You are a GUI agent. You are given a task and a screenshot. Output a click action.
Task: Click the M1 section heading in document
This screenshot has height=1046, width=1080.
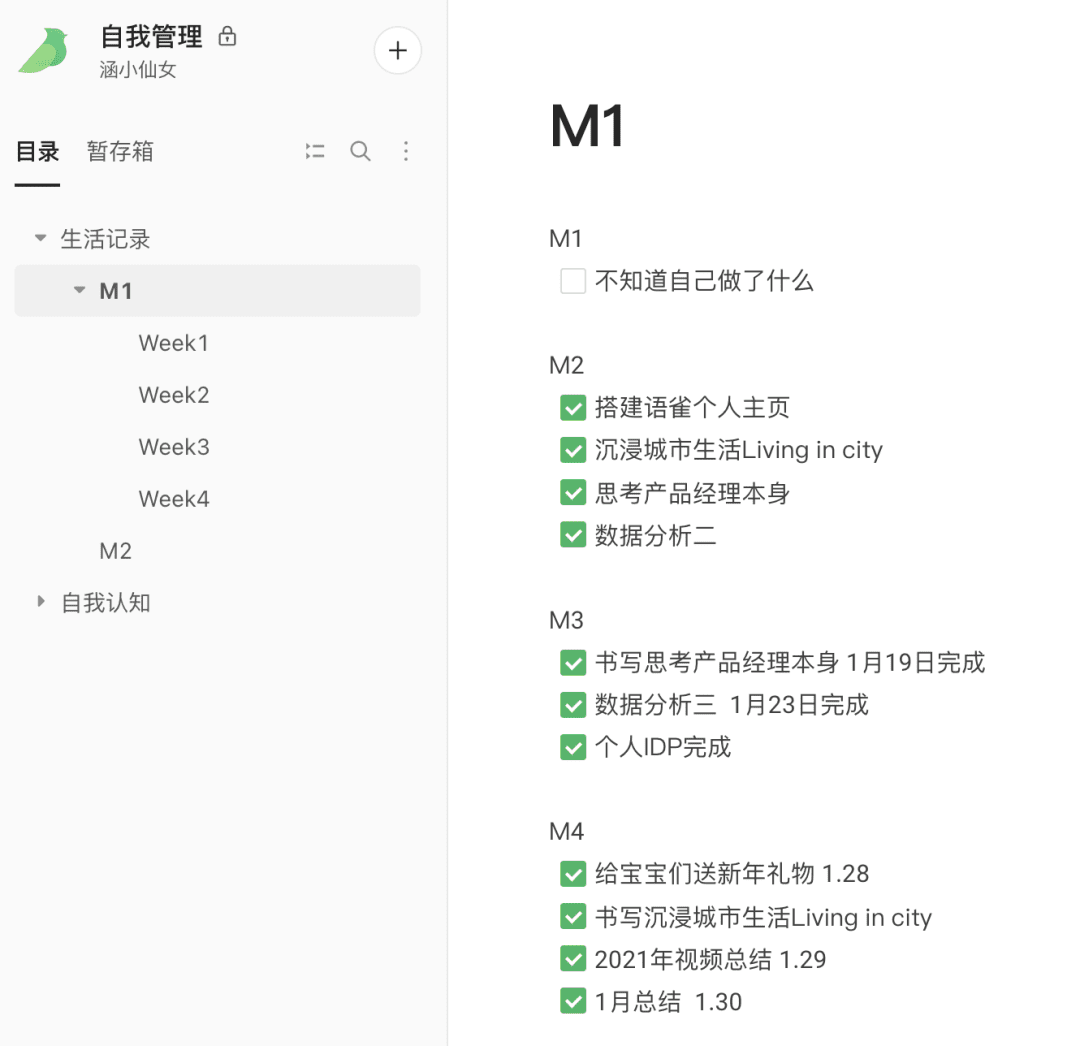tap(566, 239)
